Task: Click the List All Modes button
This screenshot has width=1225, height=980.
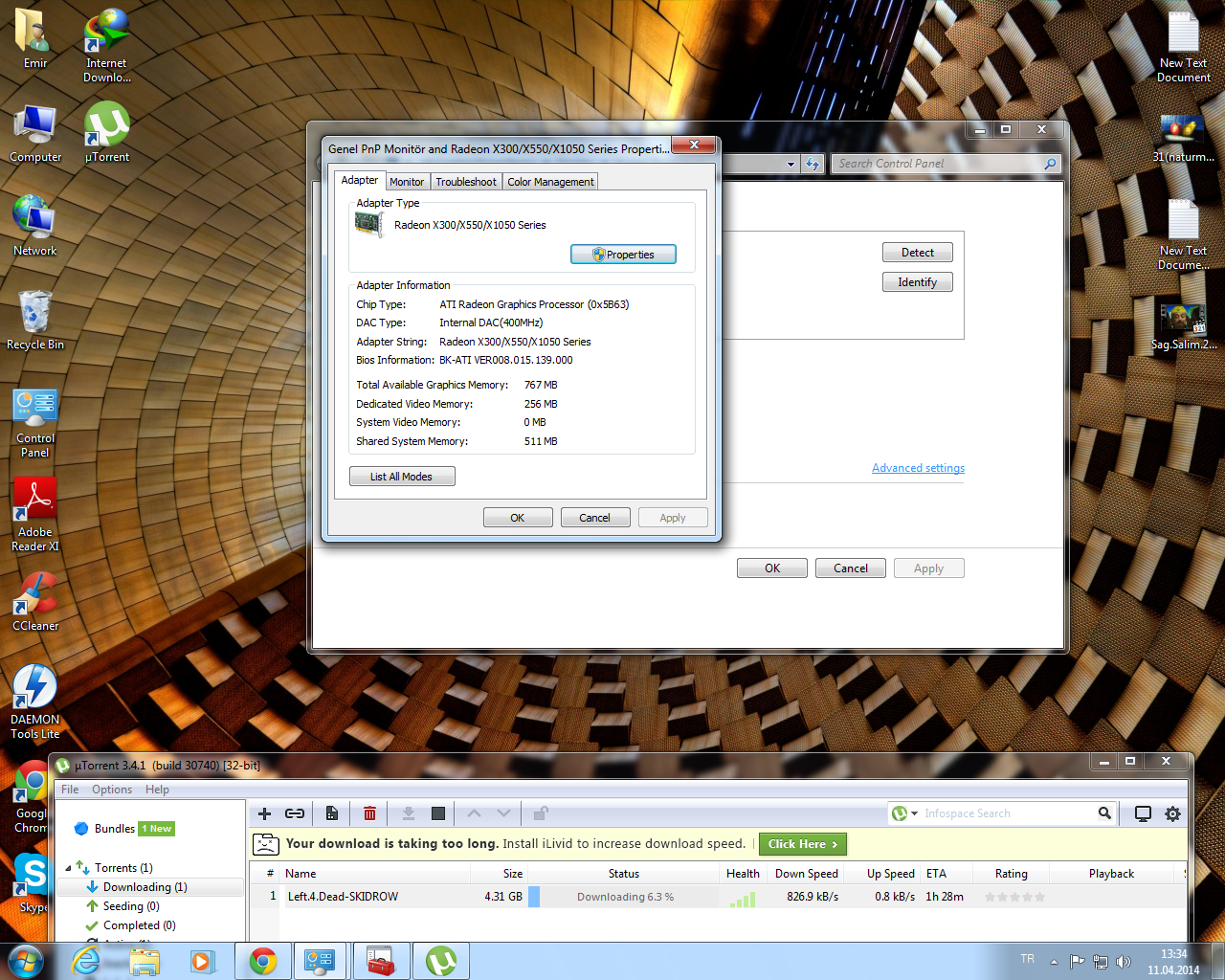Action: (x=402, y=477)
